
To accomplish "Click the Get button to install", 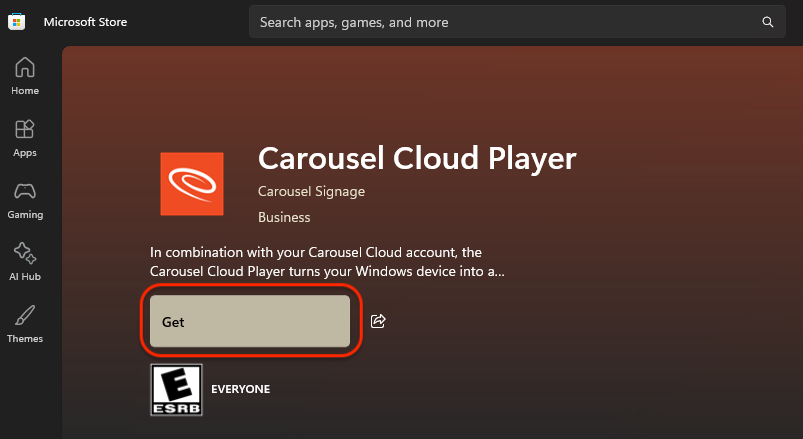I will tap(250, 321).
